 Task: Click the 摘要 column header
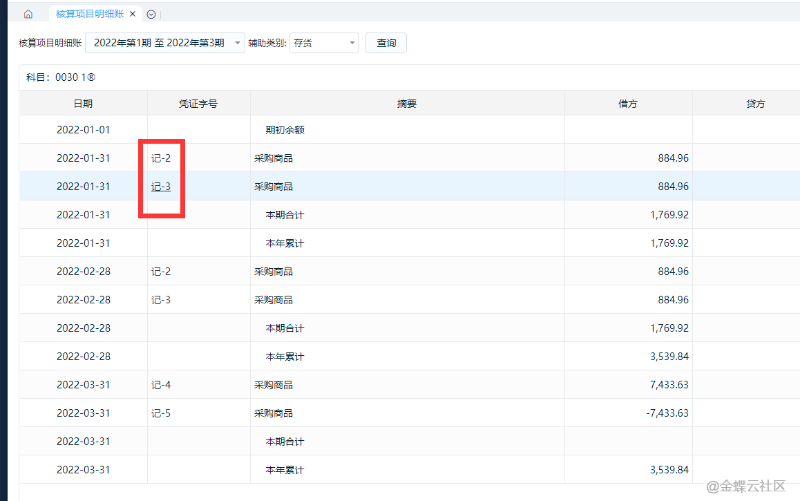pyautogui.click(x=406, y=103)
